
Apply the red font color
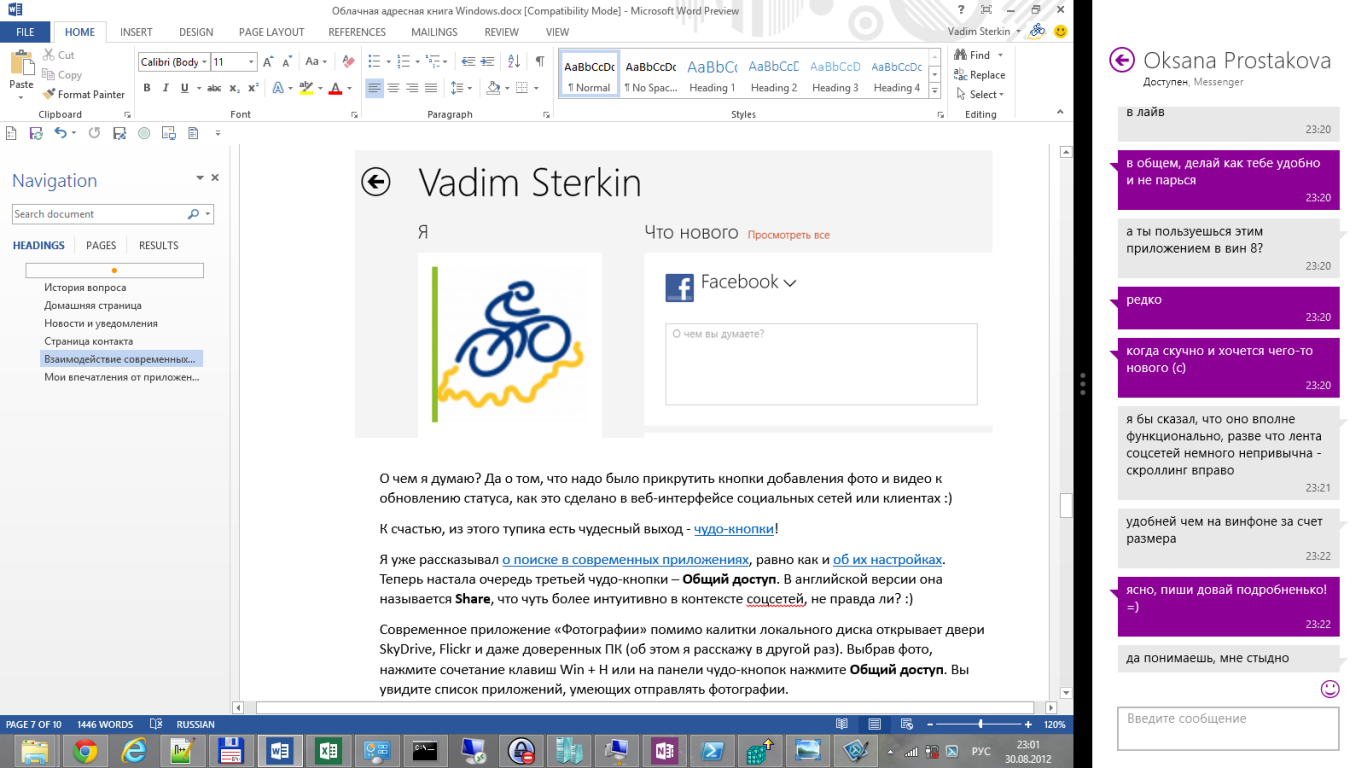[x=335, y=88]
